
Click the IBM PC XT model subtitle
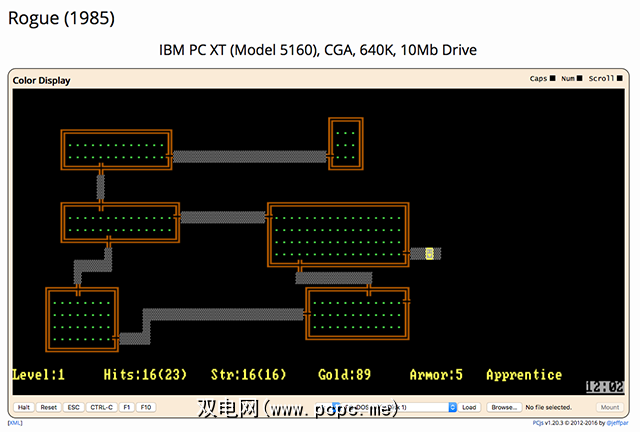coord(318,50)
